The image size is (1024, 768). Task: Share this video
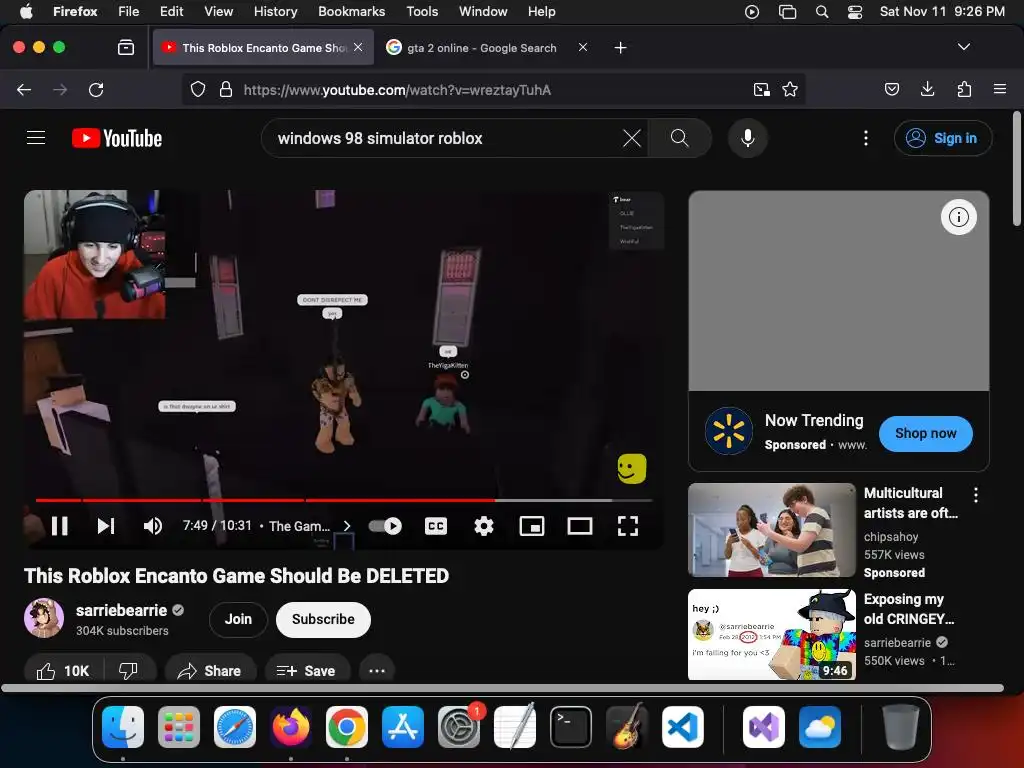[210, 671]
